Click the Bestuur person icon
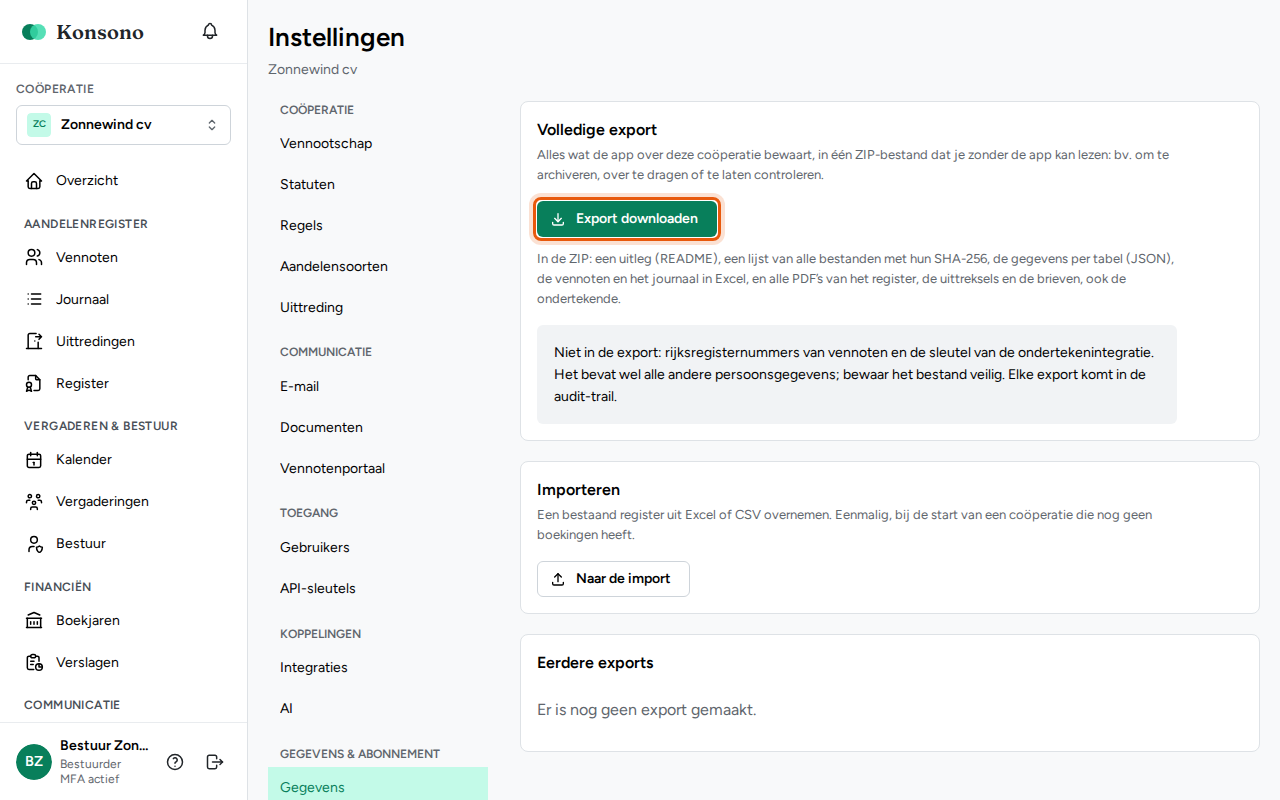The image size is (1280, 800). [x=35, y=544]
